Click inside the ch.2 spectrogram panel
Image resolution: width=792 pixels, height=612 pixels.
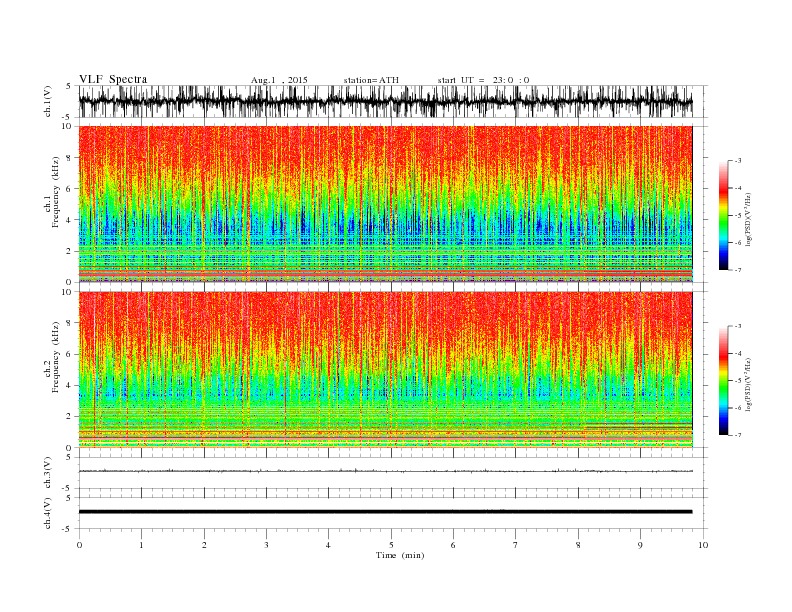click(386, 370)
